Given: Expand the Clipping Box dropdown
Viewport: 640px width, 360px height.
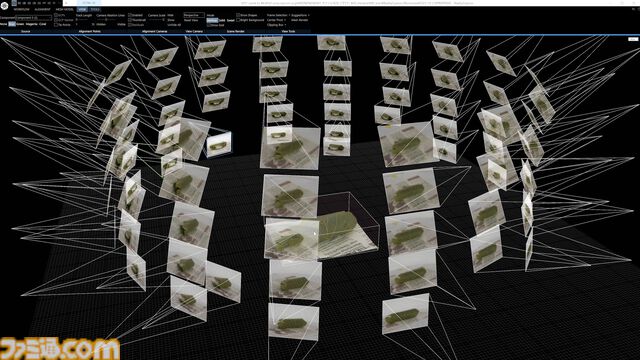Looking at the screenshot, I should [x=276, y=25].
